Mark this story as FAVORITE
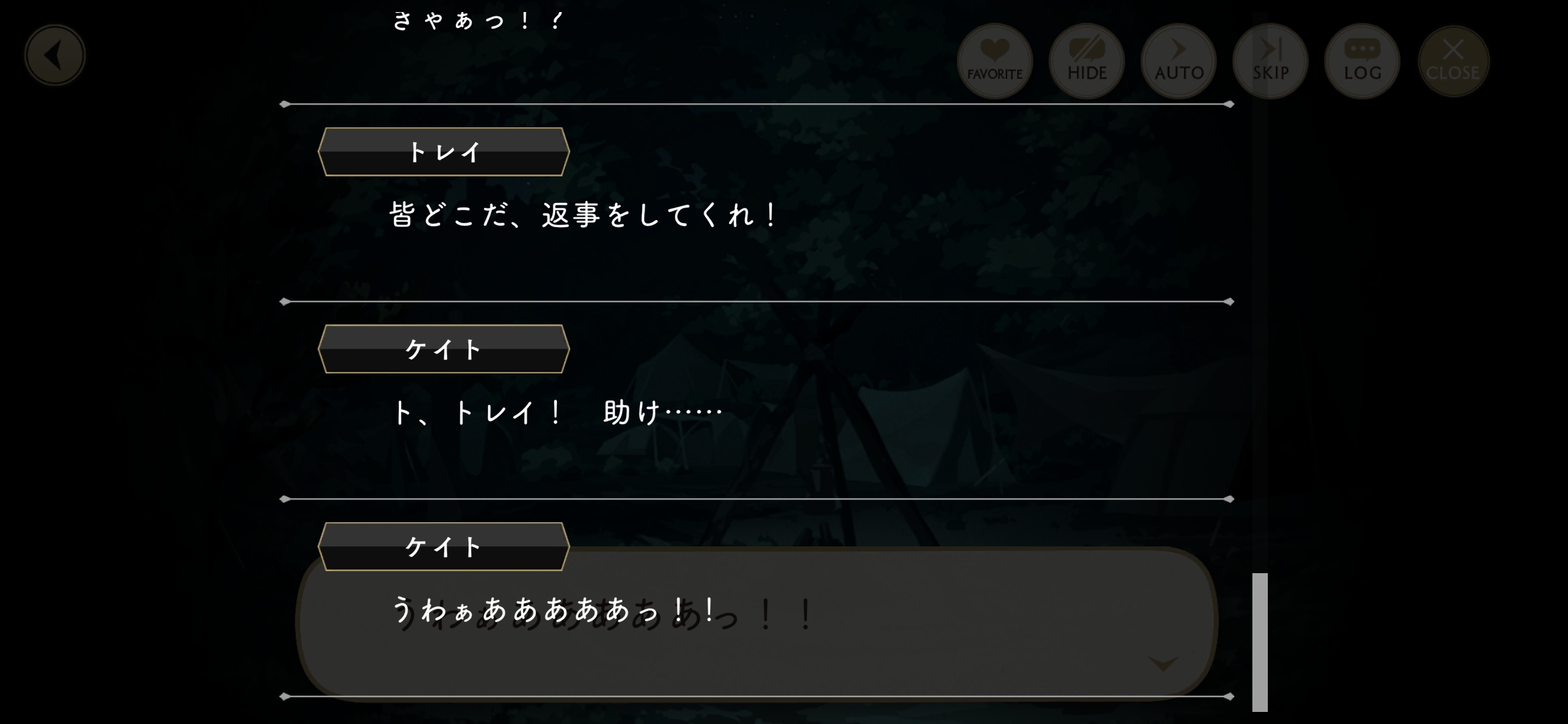The width and height of the screenshot is (1568, 724). click(994, 61)
